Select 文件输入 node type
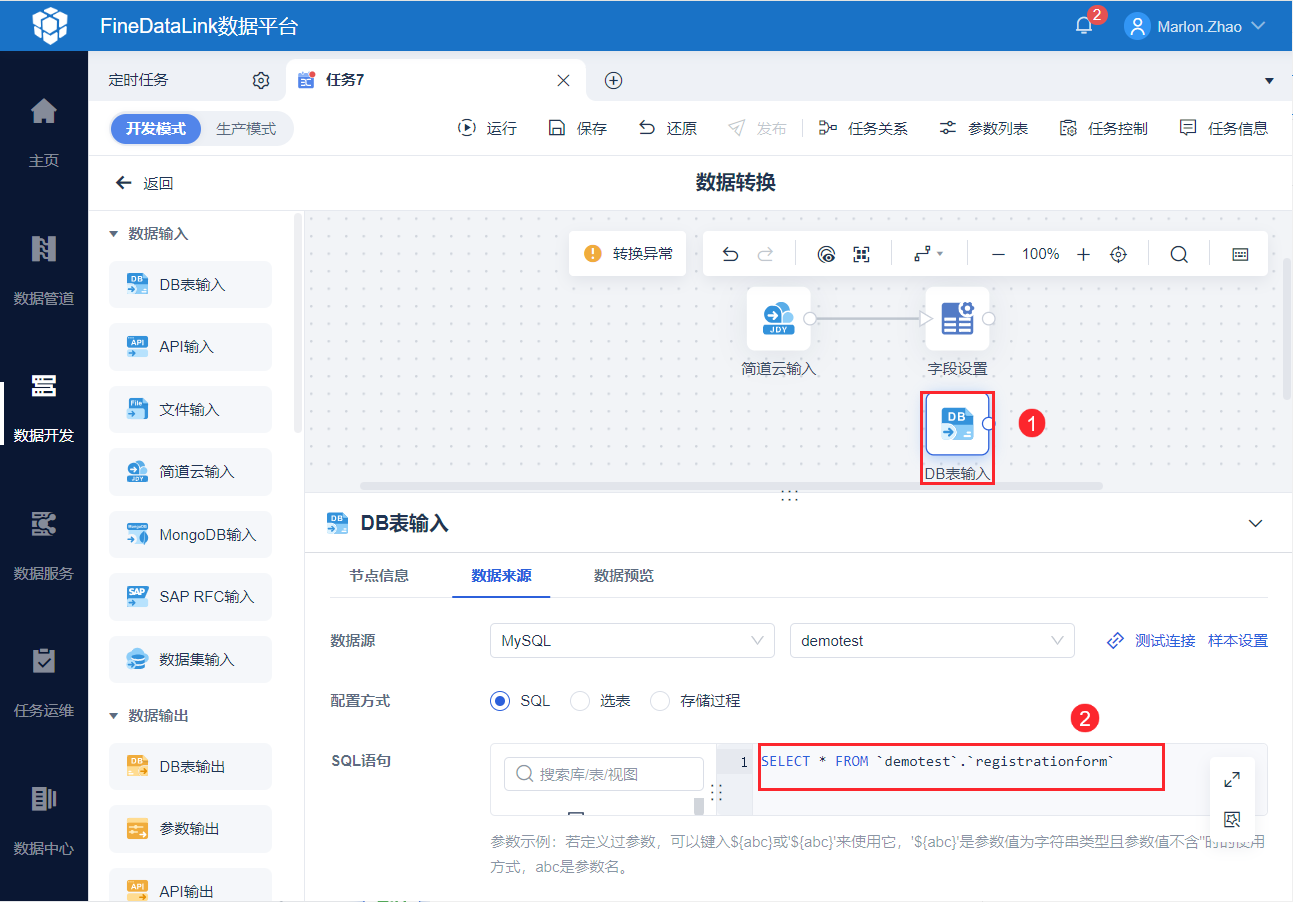1293x902 pixels. coord(190,410)
